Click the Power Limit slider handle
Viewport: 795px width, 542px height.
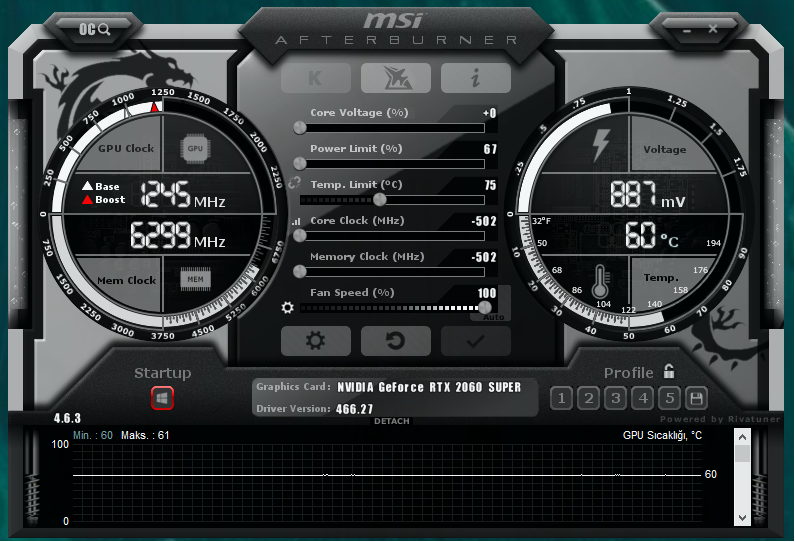pos(300,164)
